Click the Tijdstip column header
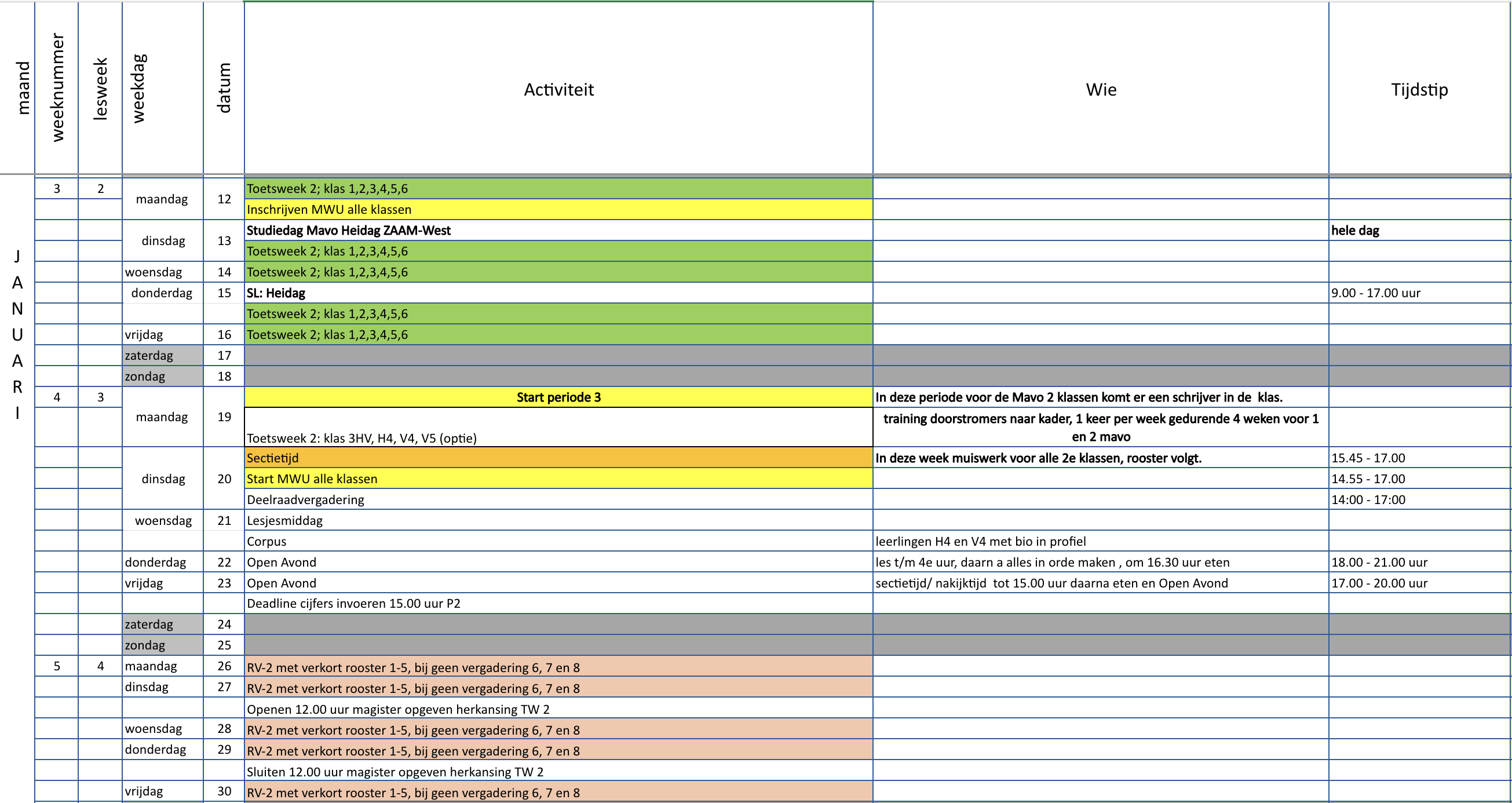The width and height of the screenshot is (1512, 803). pyautogui.click(x=1419, y=89)
